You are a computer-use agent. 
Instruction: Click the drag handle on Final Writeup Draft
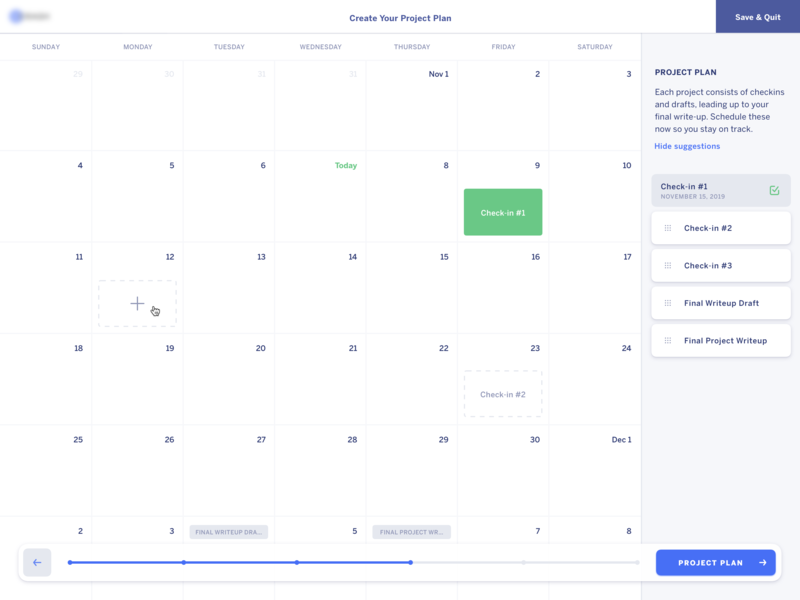pos(668,302)
